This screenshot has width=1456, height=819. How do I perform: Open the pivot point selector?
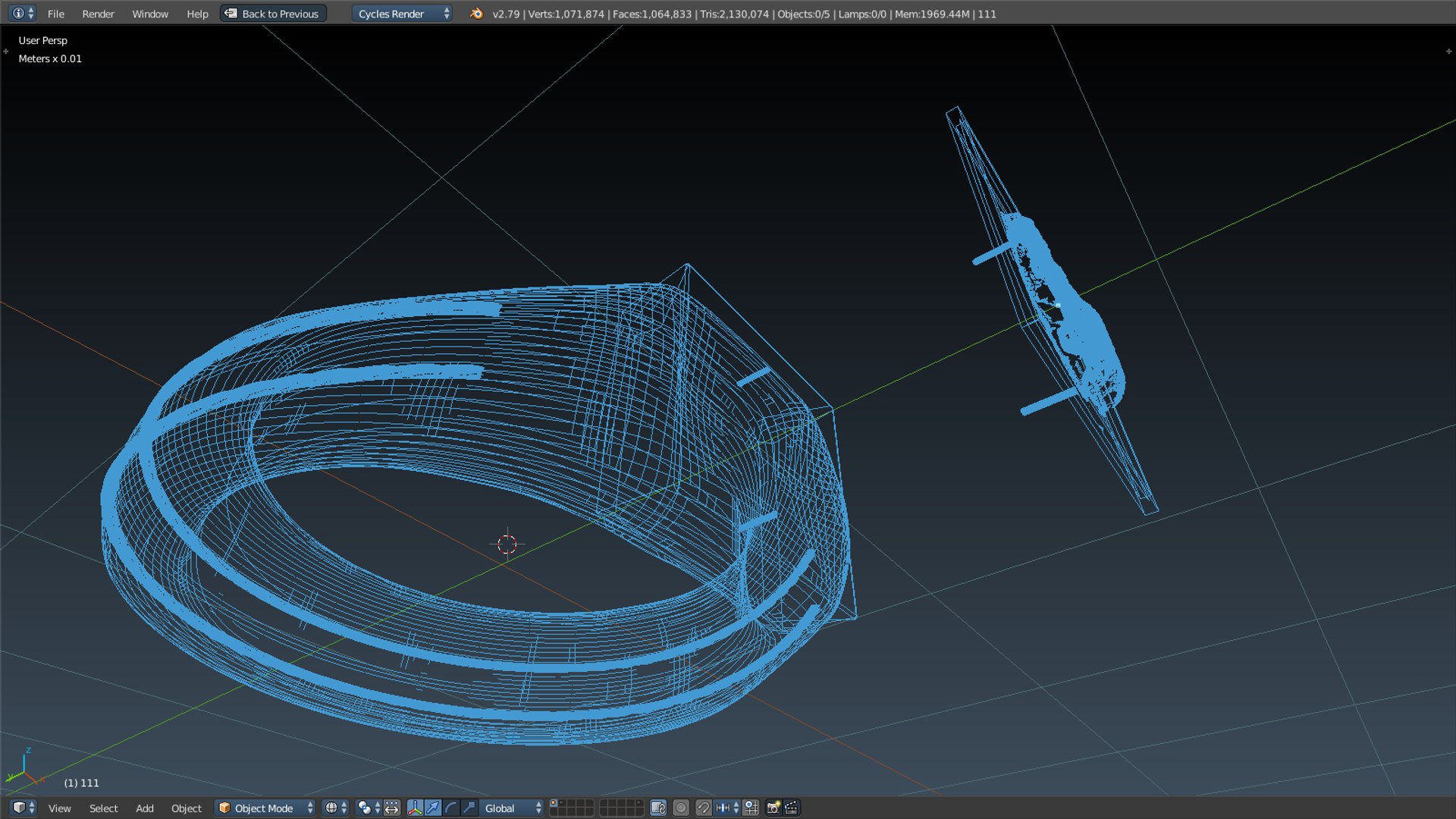368,808
